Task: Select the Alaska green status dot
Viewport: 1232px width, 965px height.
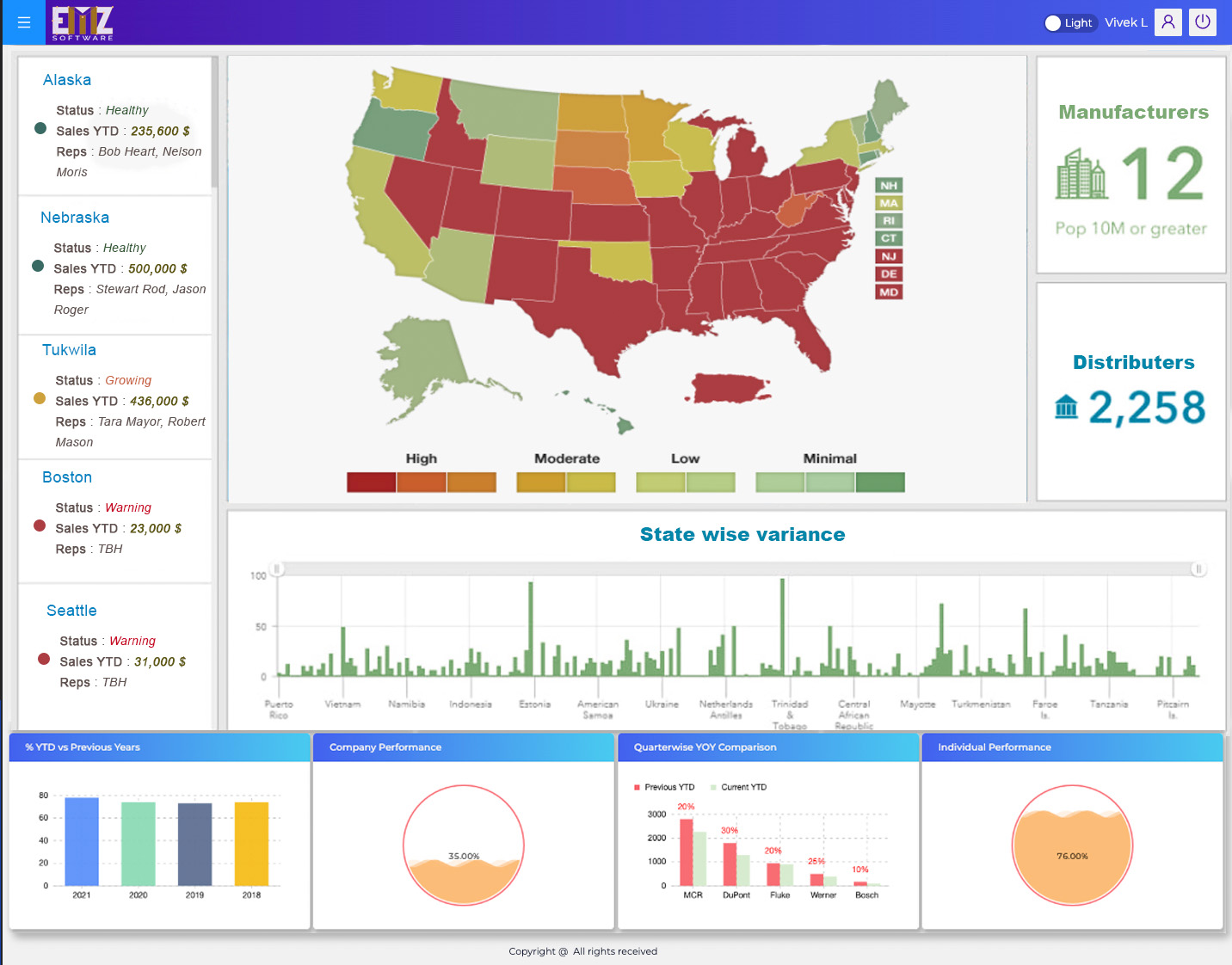Action: pos(40,128)
